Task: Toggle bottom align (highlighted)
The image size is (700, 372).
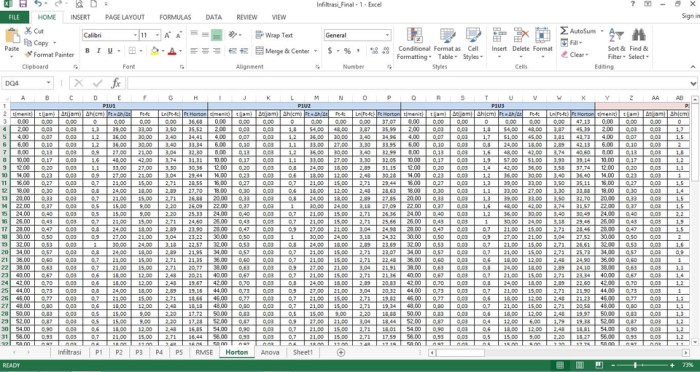Action: [217, 35]
